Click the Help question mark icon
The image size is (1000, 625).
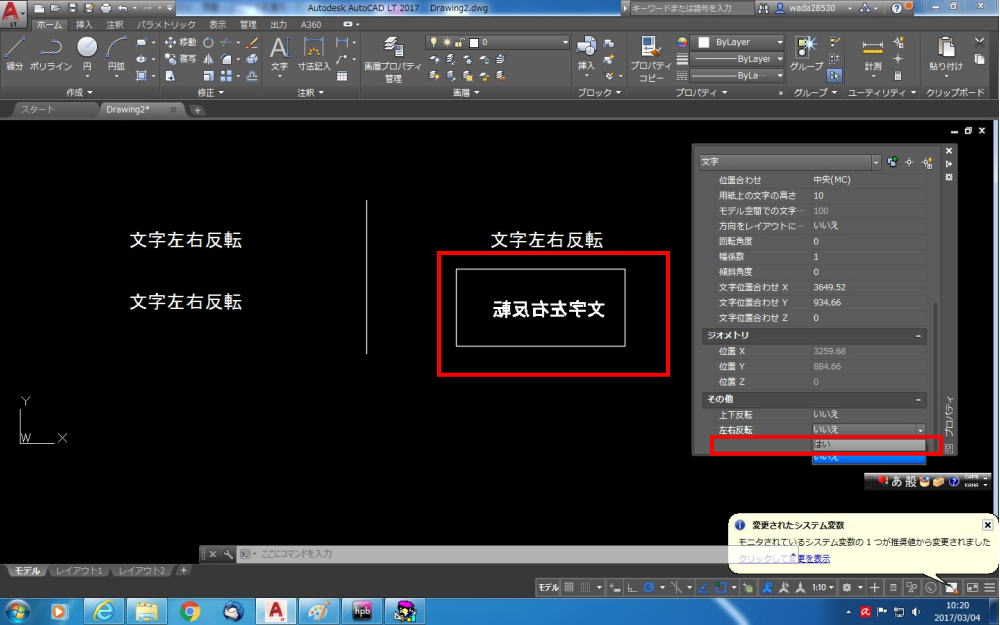[897, 8]
